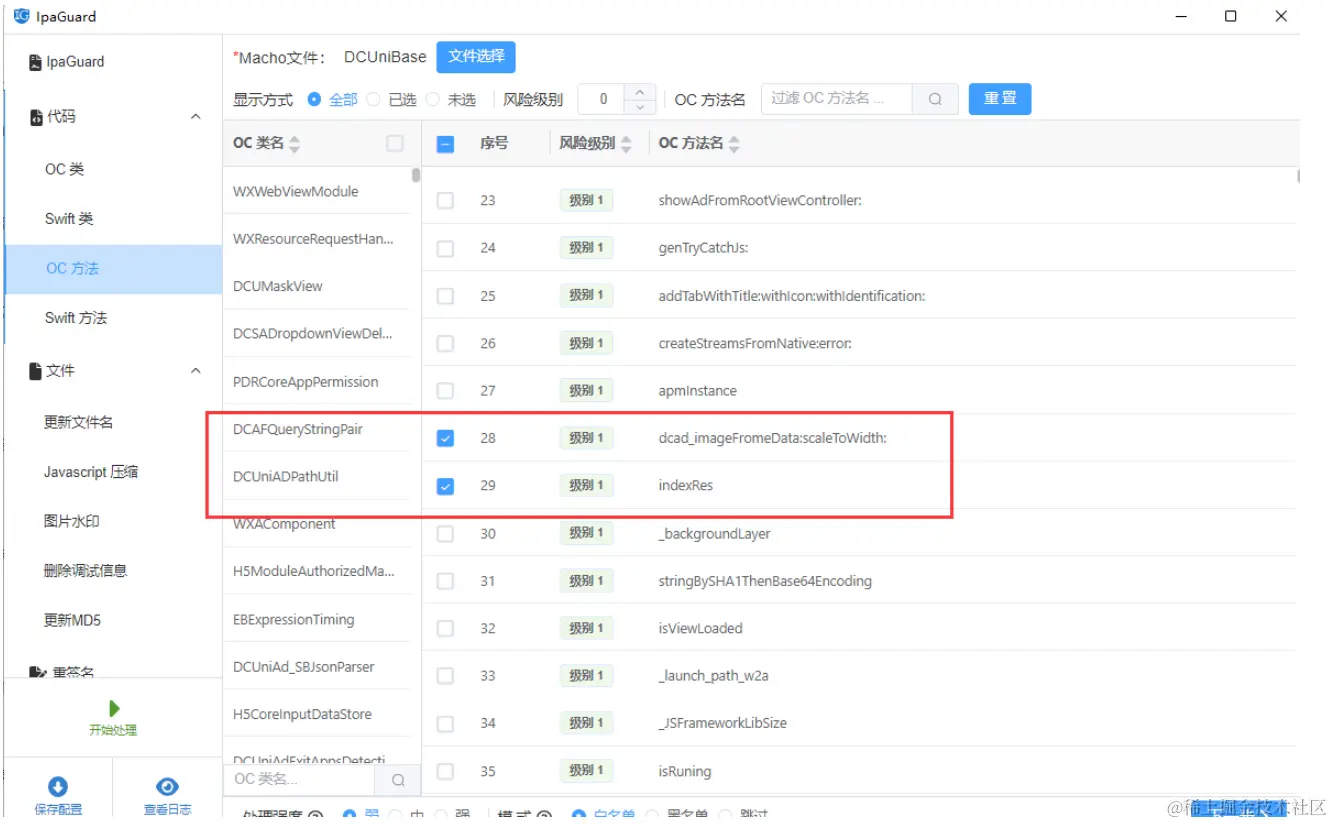This screenshot has height=824, width=1333.
Task: Decrease 风险级别 value with down arrow
Action: coord(640,107)
